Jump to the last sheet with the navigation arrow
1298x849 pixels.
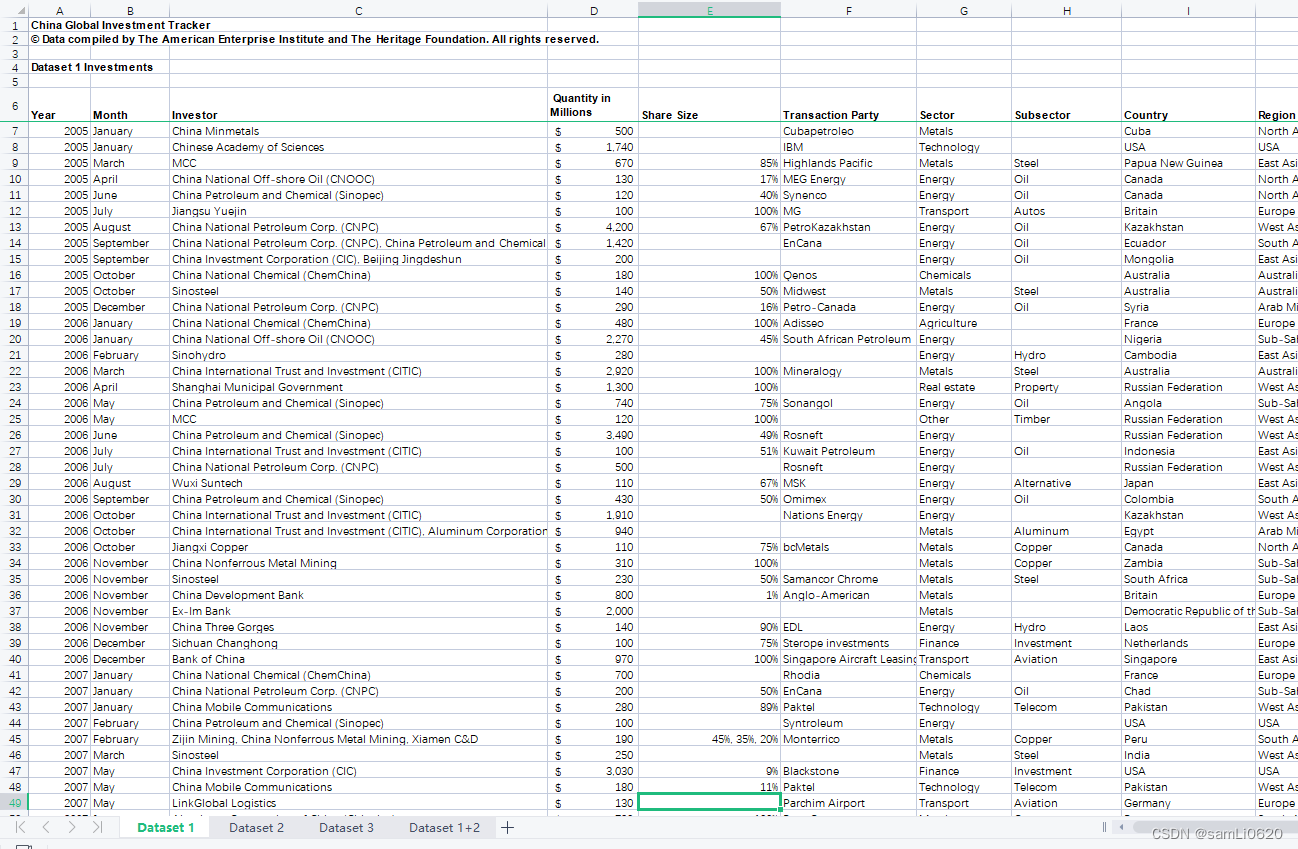pos(97,827)
